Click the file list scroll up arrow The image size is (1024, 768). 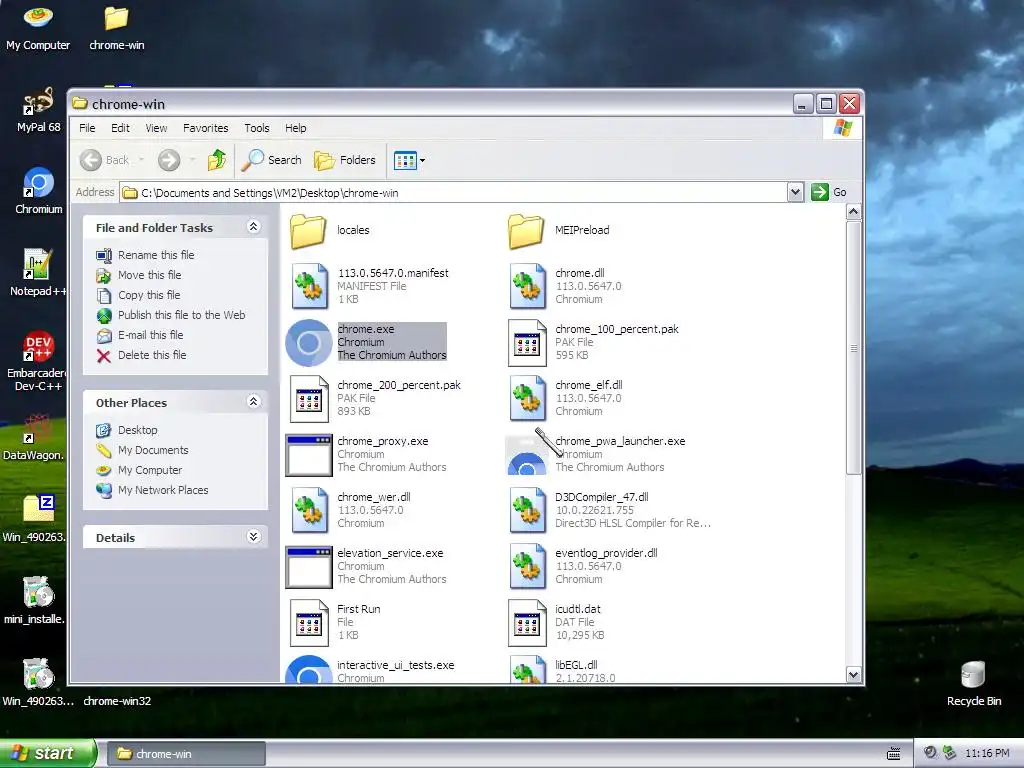point(854,212)
